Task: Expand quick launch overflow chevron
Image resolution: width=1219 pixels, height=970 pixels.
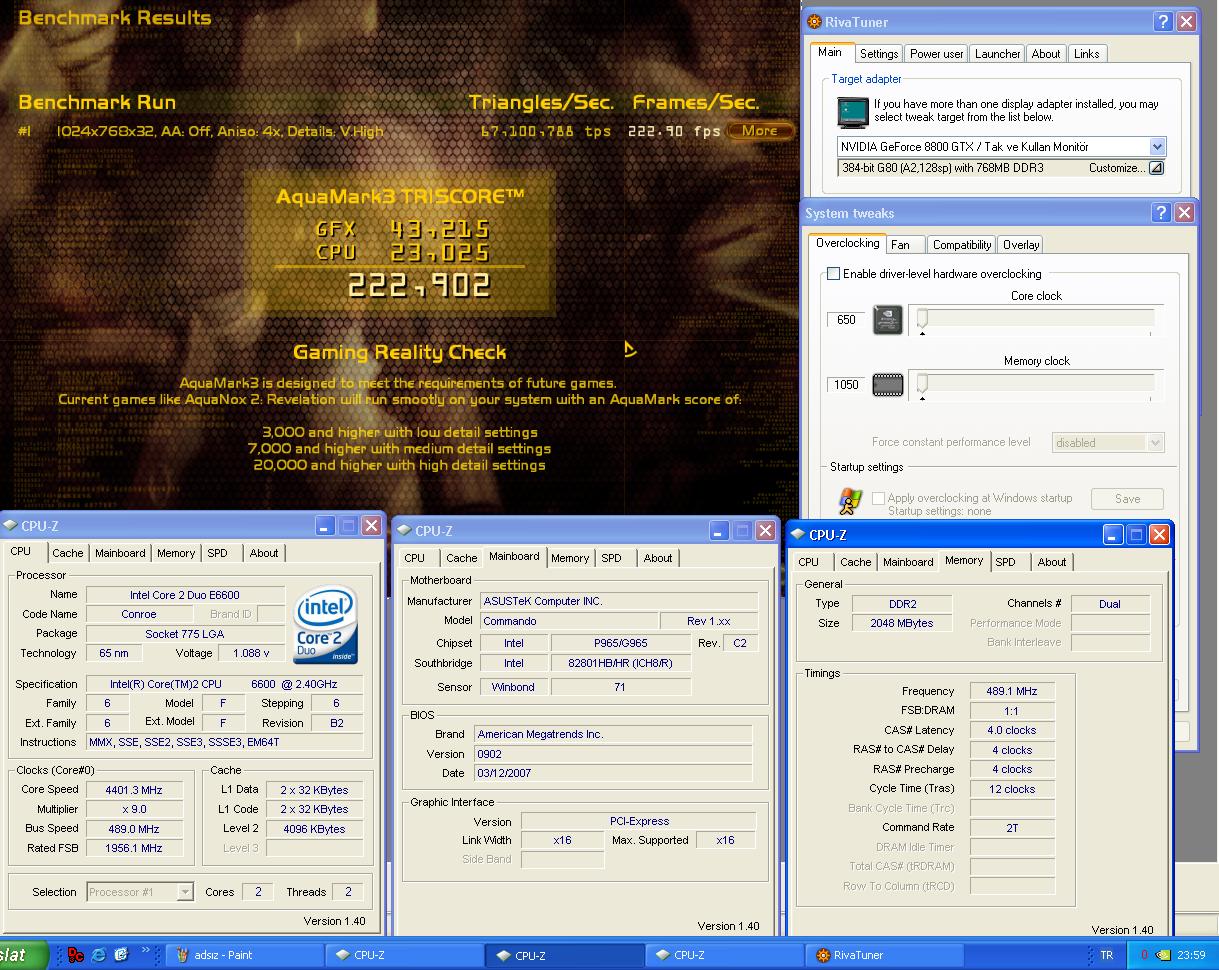Action: coord(146,951)
